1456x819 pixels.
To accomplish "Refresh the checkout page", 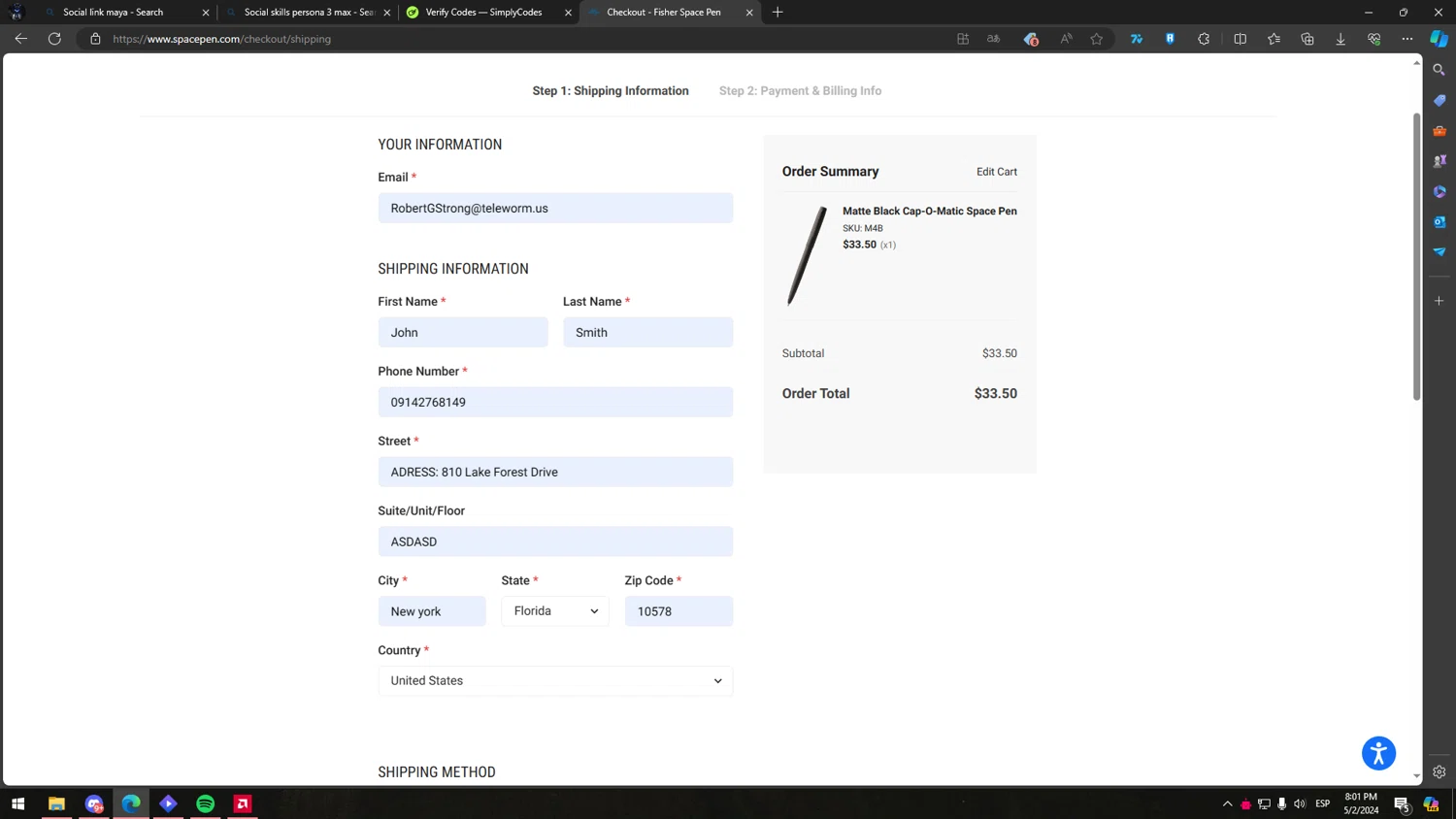I will (x=54, y=39).
